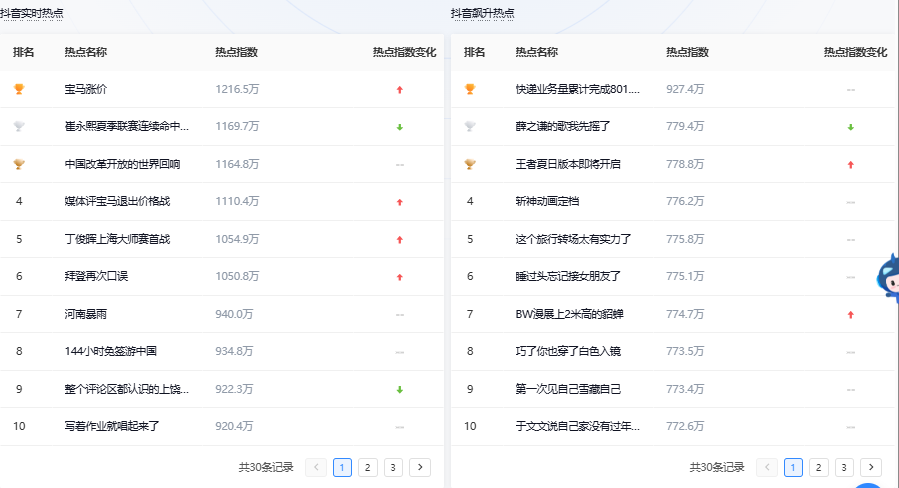This screenshot has height=488, width=899.
Task: Open the 薛之谦的歌我先摇了 topic
Action: [x=563, y=126]
